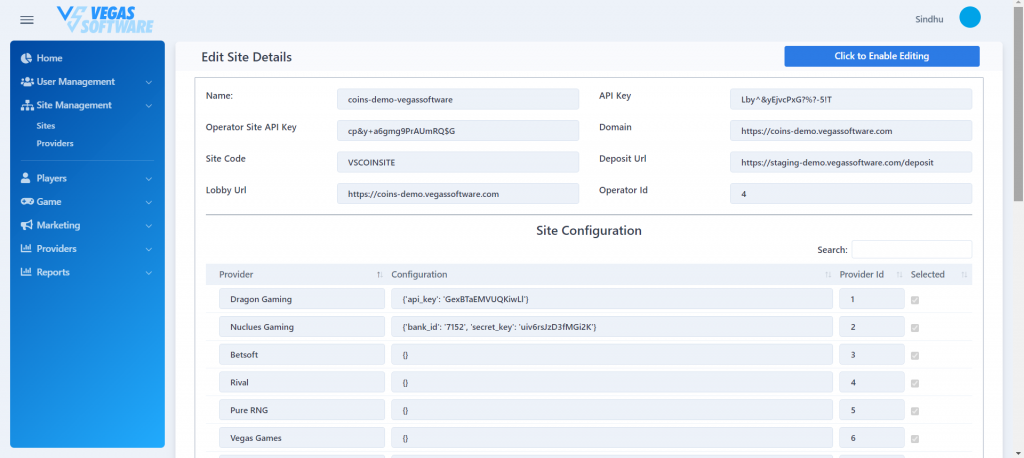Click the User Management people icon

click(x=27, y=82)
